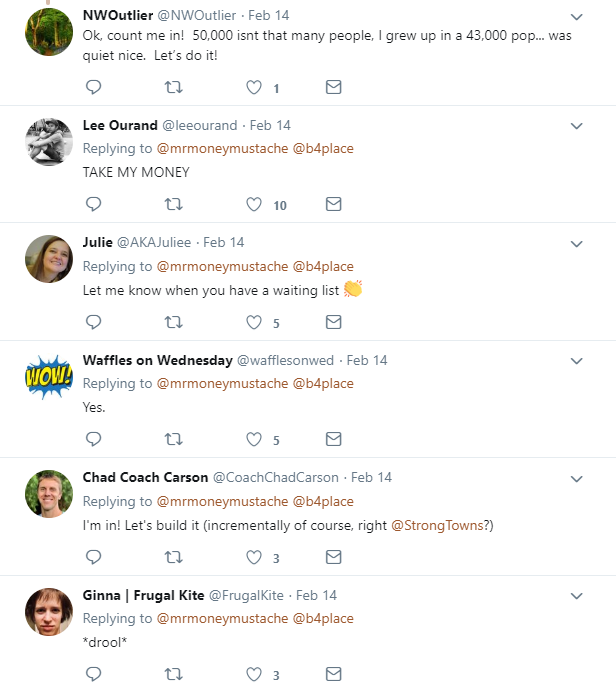616x686 pixels.
Task: Message Waffles on Wednesday's tweet via envelope icon
Action: [x=334, y=439]
